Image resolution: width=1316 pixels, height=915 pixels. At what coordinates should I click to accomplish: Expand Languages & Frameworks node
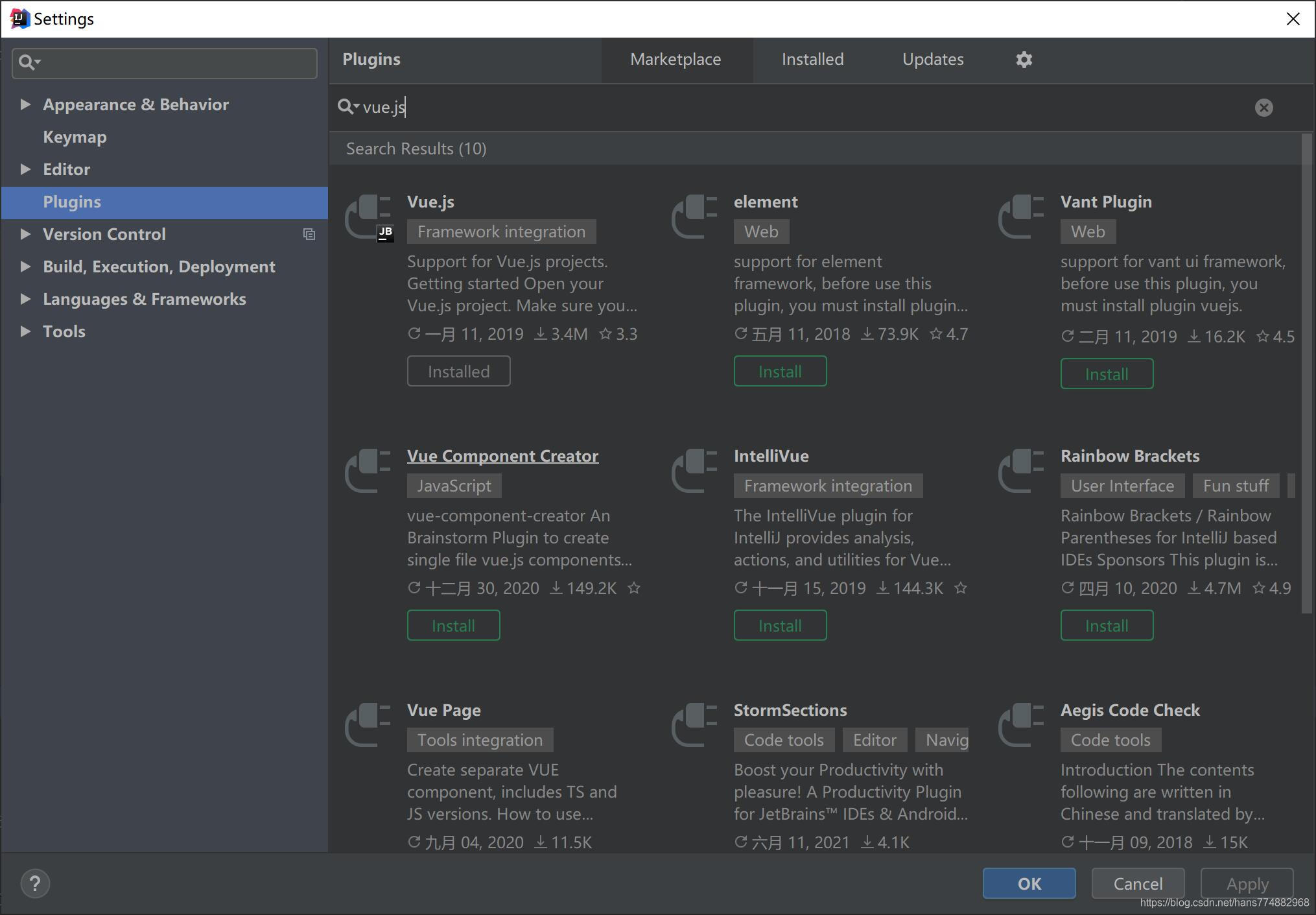tap(25, 299)
